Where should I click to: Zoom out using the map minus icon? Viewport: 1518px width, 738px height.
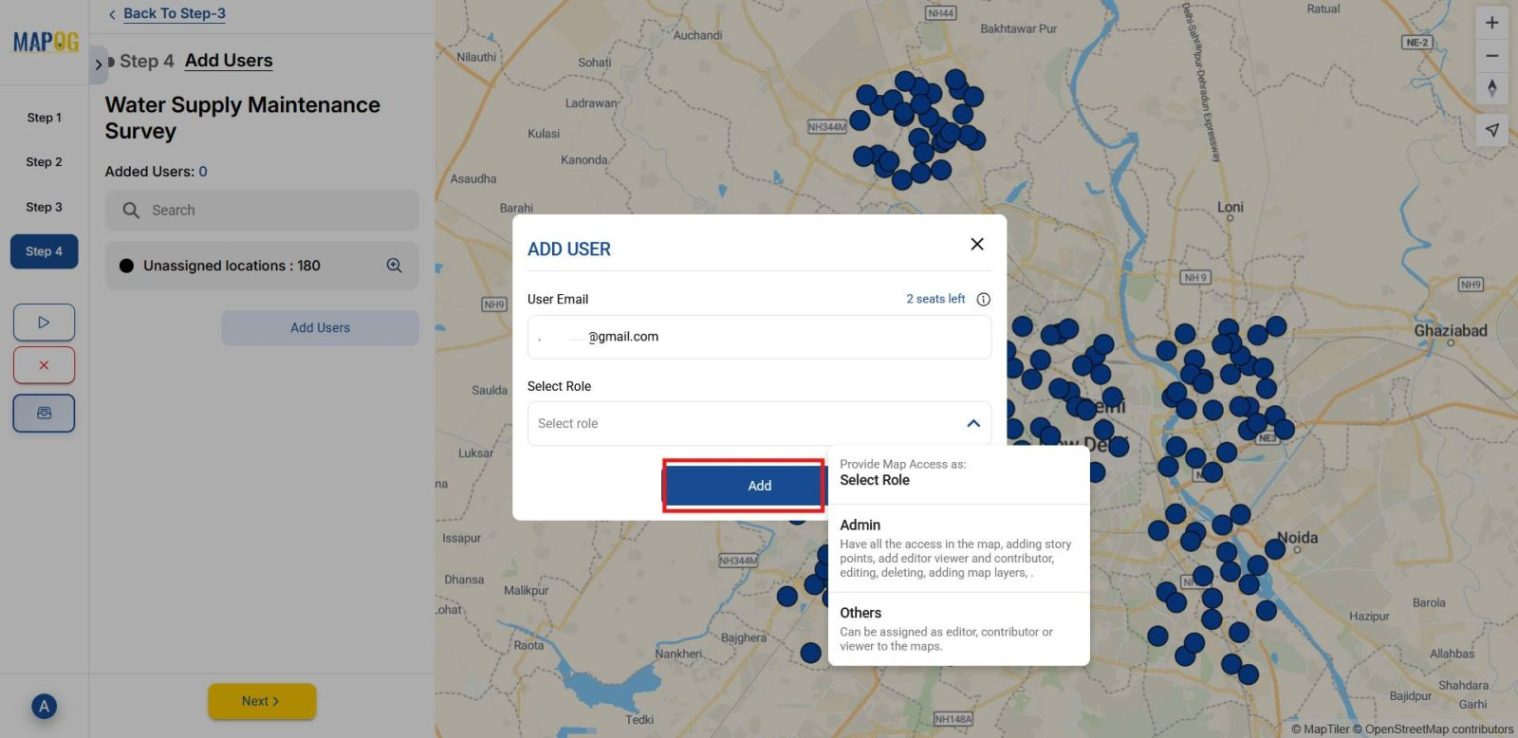click(x=1491, y=55)
